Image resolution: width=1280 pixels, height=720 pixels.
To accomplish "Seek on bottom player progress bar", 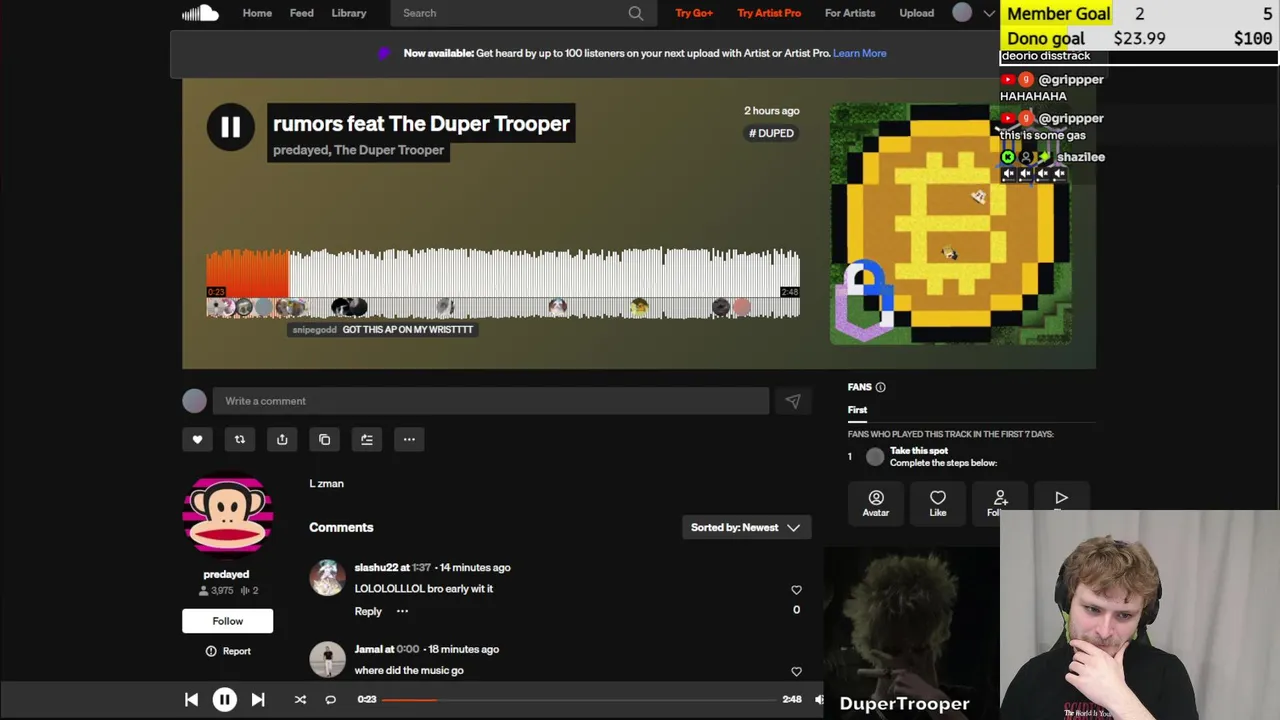I will pos(579,700).
